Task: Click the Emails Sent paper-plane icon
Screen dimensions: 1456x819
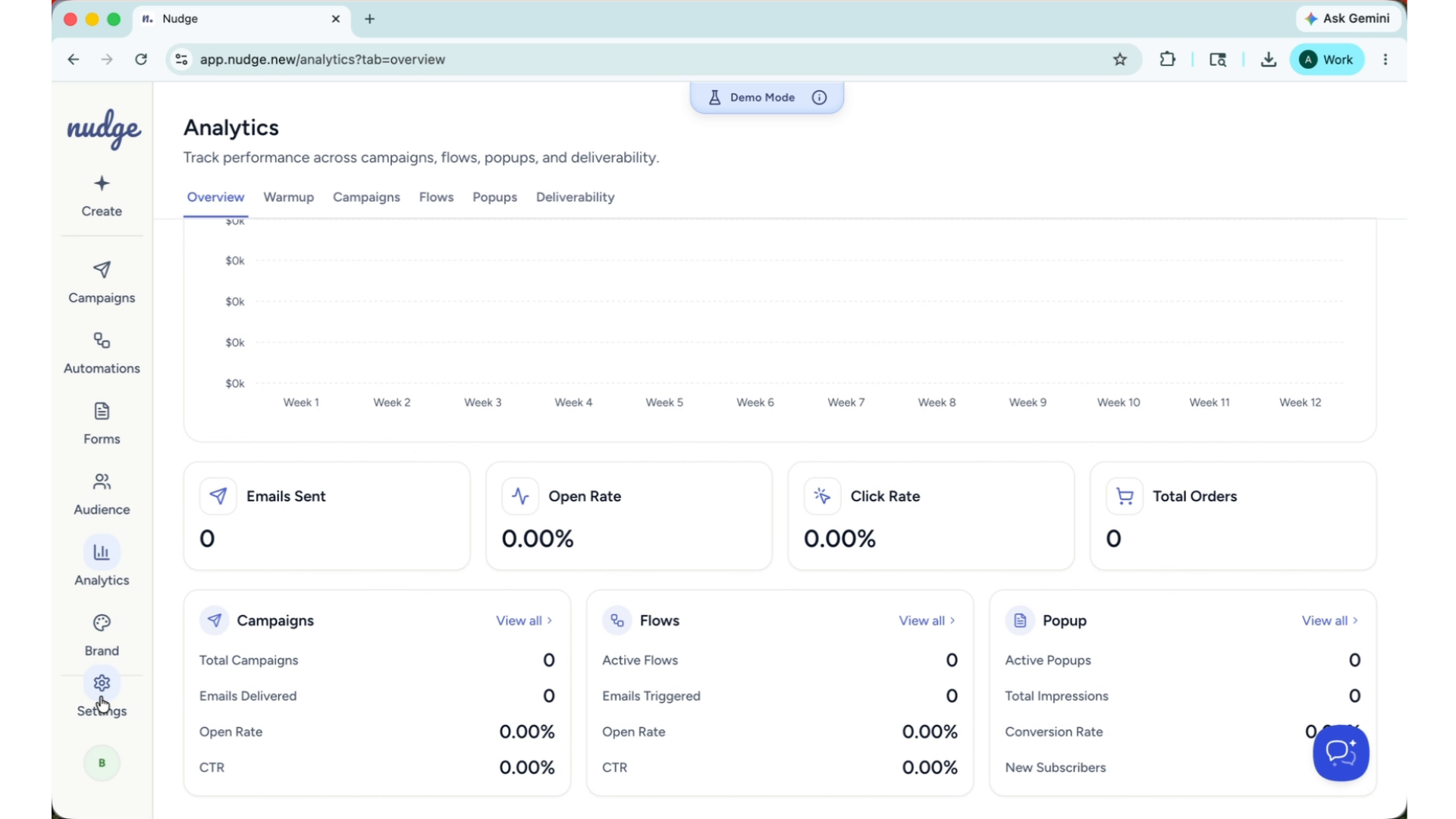Action: (218, 496)
